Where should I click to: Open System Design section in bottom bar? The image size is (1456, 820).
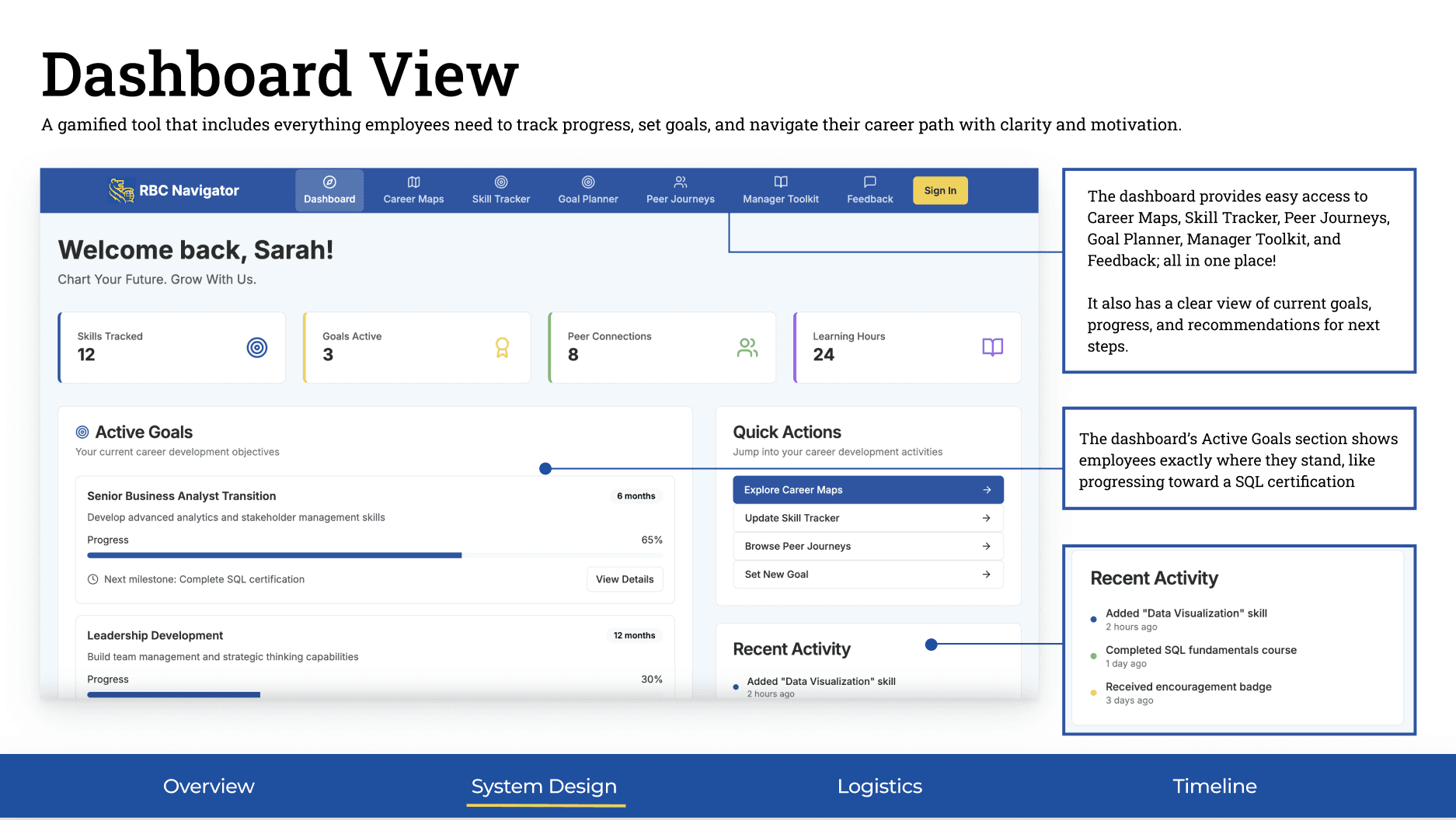pyautogui.click(x=544, y=786)
